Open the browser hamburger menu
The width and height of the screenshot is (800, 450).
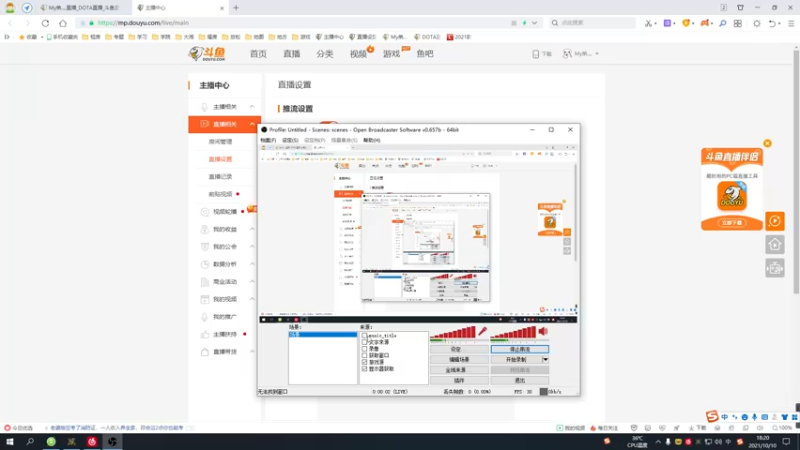[x=791, y=23]
